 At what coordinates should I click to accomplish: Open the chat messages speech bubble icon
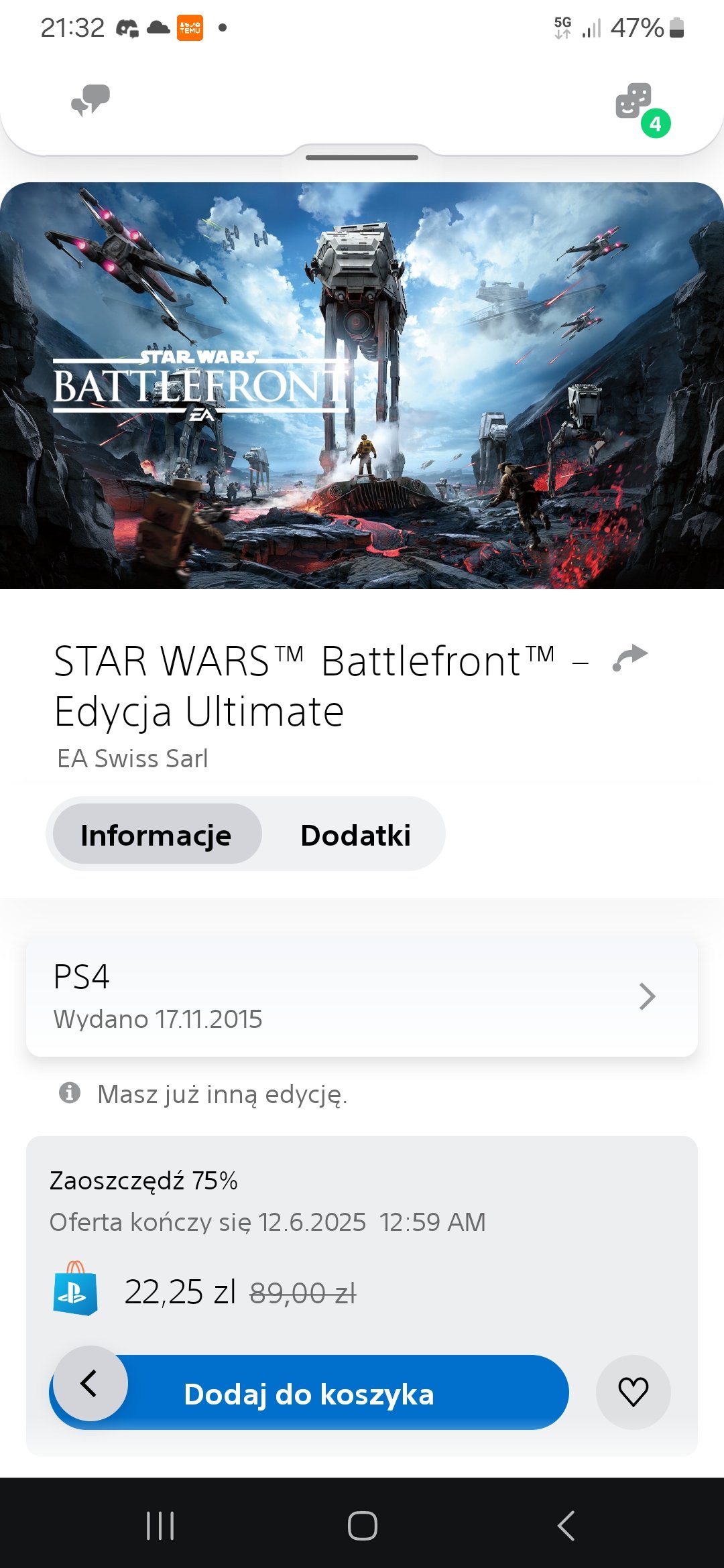pos(90,101)
